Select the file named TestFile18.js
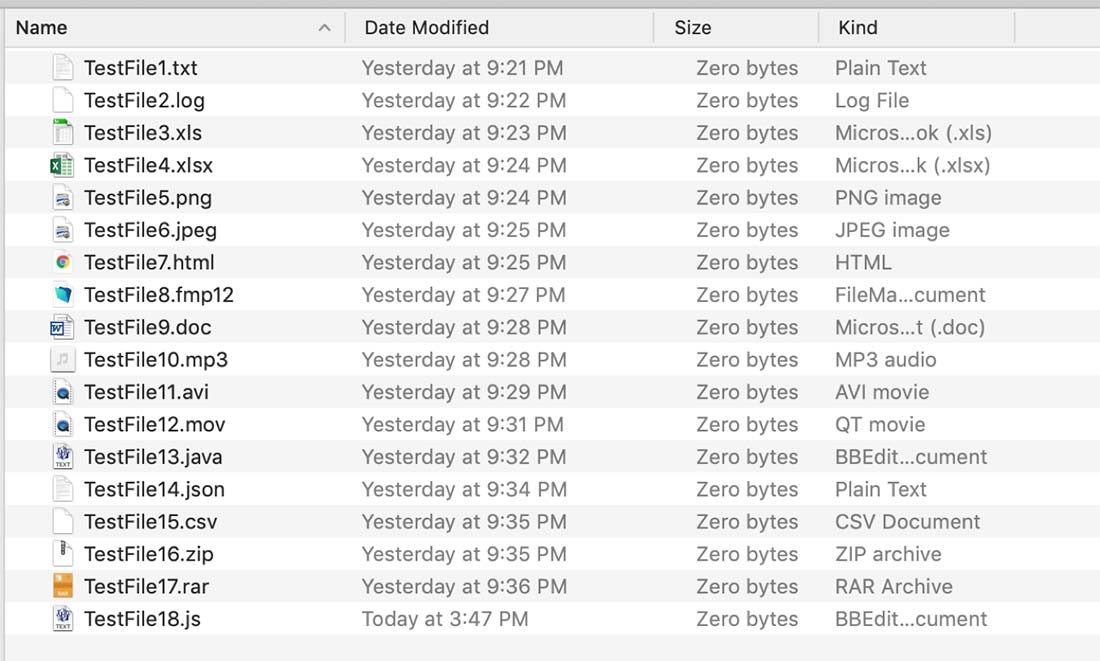 tap(142, 619)
